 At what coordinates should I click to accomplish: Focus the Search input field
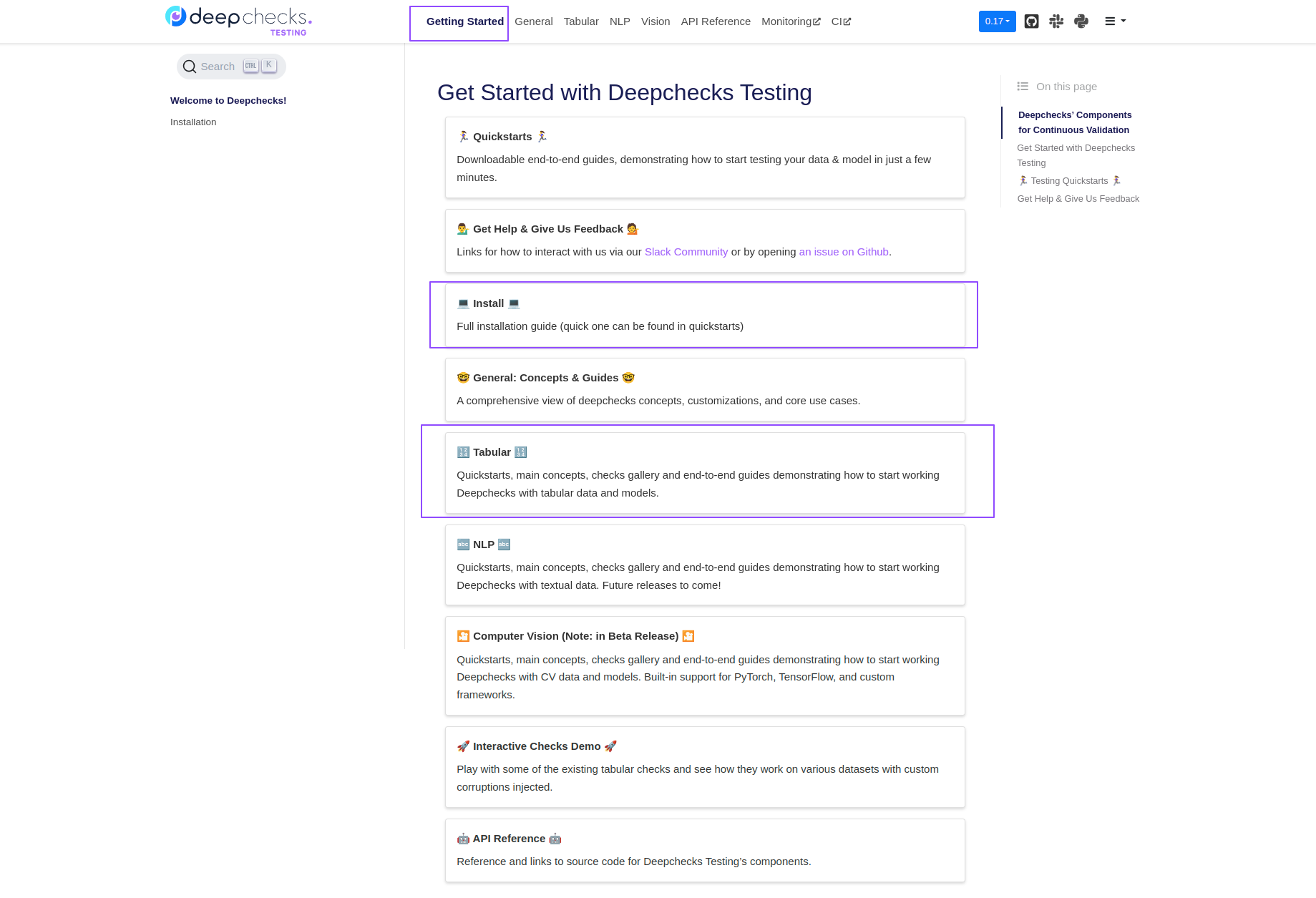click(218, 67)
